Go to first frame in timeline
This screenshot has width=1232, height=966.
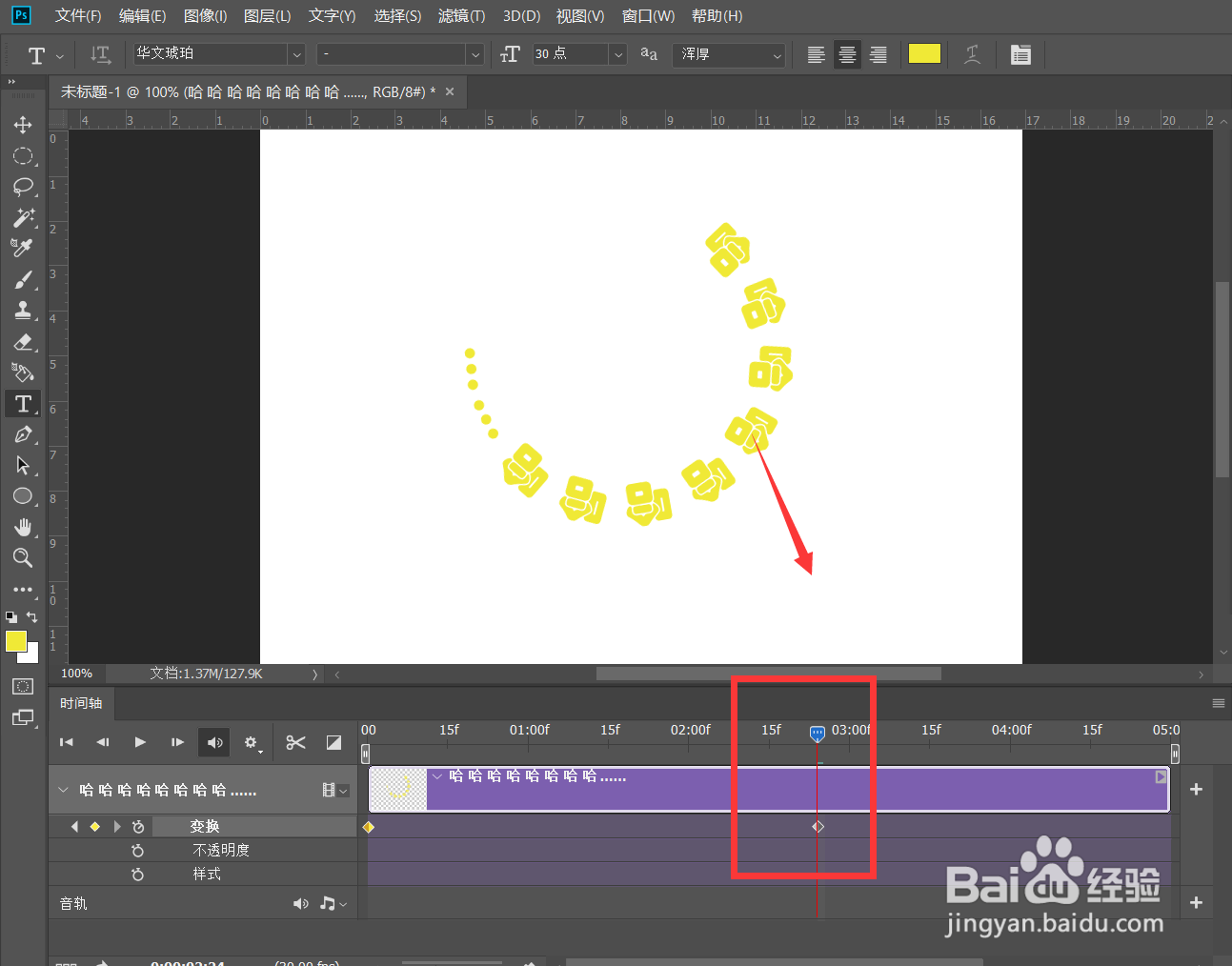tap(67, 742)
